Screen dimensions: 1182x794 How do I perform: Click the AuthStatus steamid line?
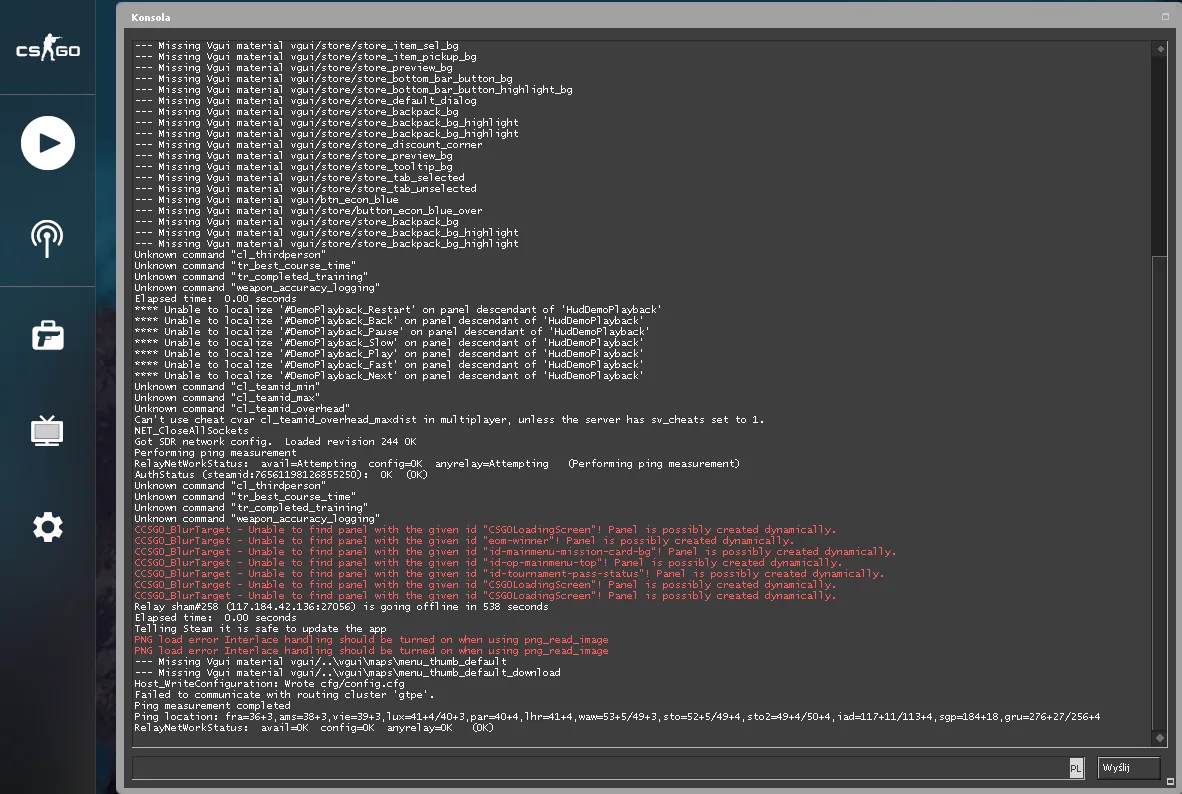click(x=281, y=475)
